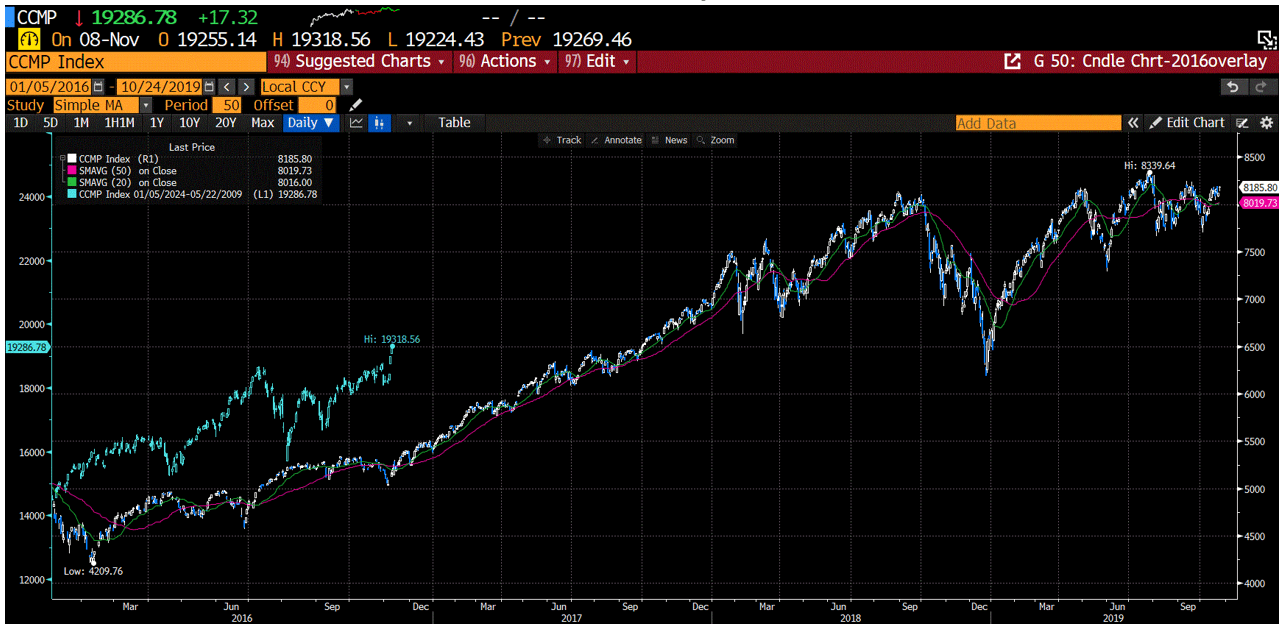The height and width of the screenshot is (635, 1286).
Task: Select the line chart type icon
Action: [356, 122]
